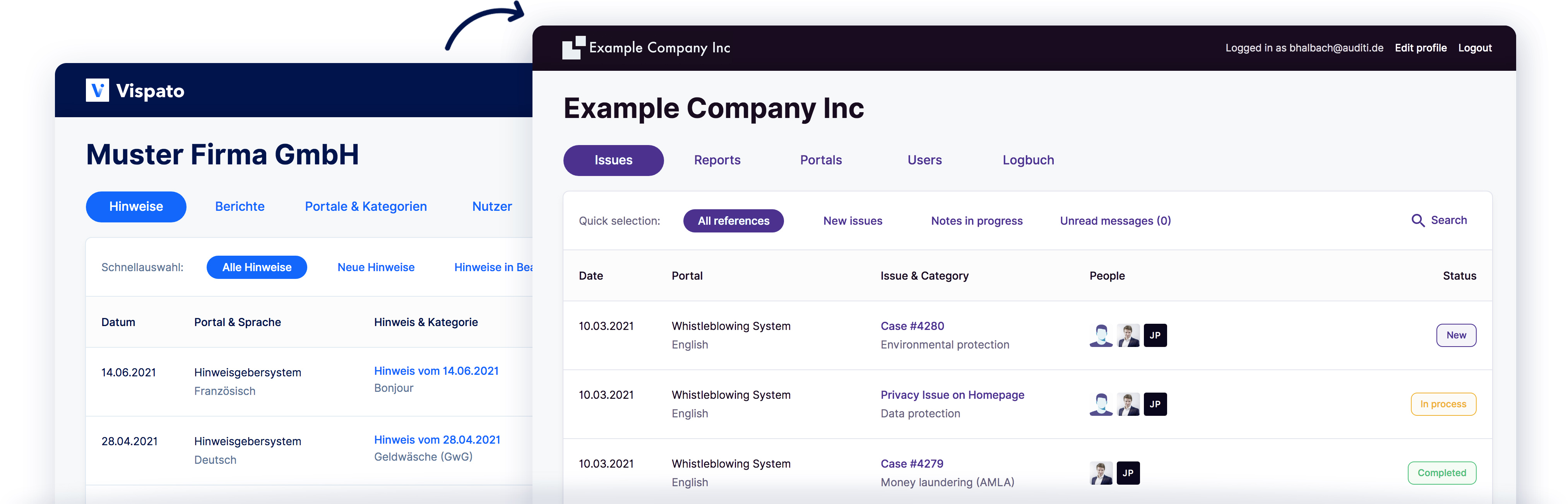Select the 'All references' quick filter toggle
Viewport: 1568px width, 504px height.
tap(732, 220)
